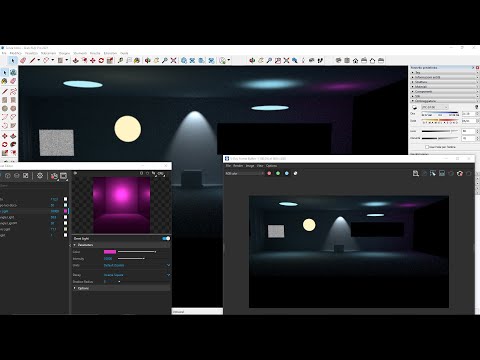Activate the Walk footprints tool

click(x=320, y=60)
